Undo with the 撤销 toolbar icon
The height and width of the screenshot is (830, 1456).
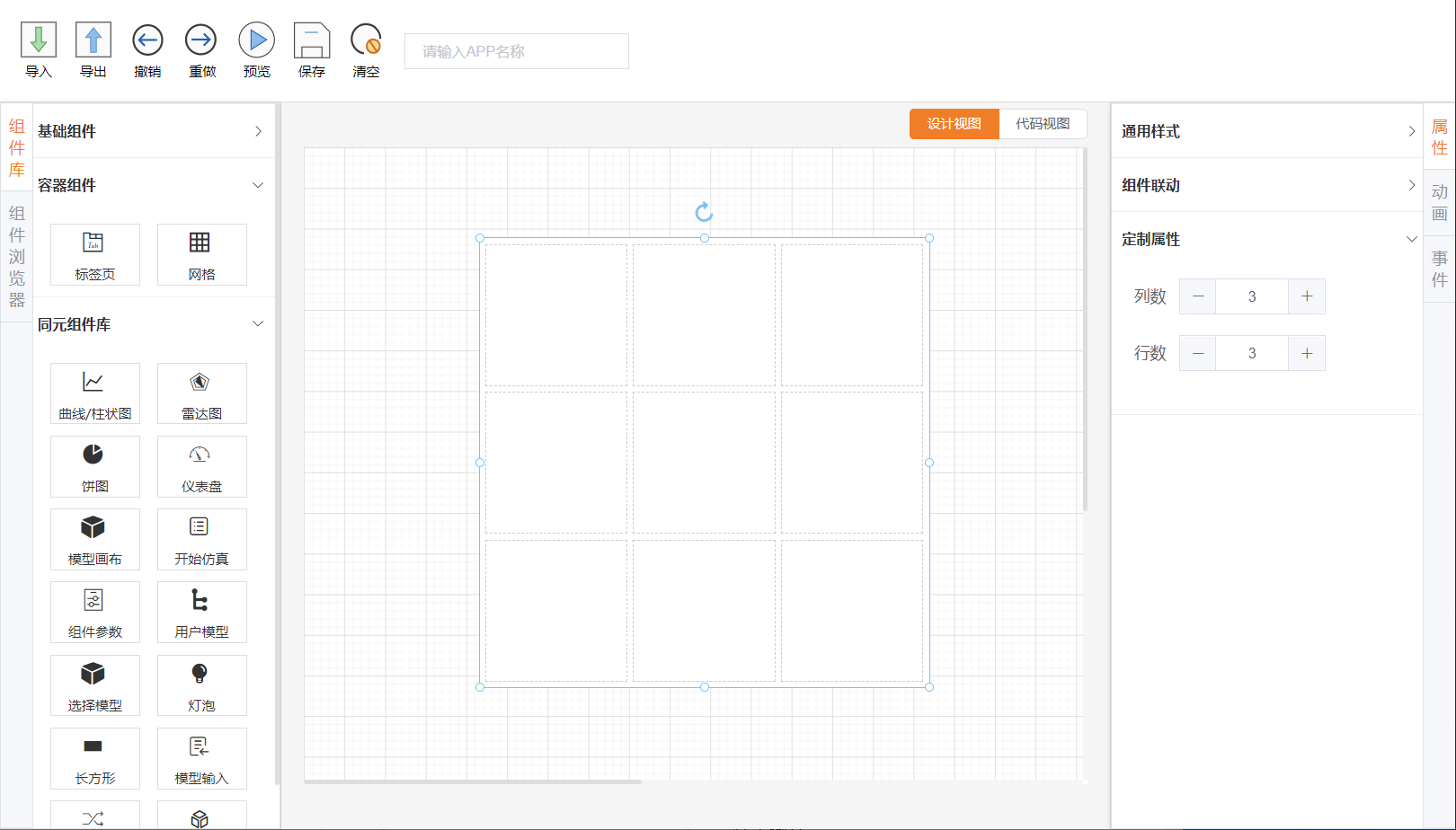[x=147, y=40]
